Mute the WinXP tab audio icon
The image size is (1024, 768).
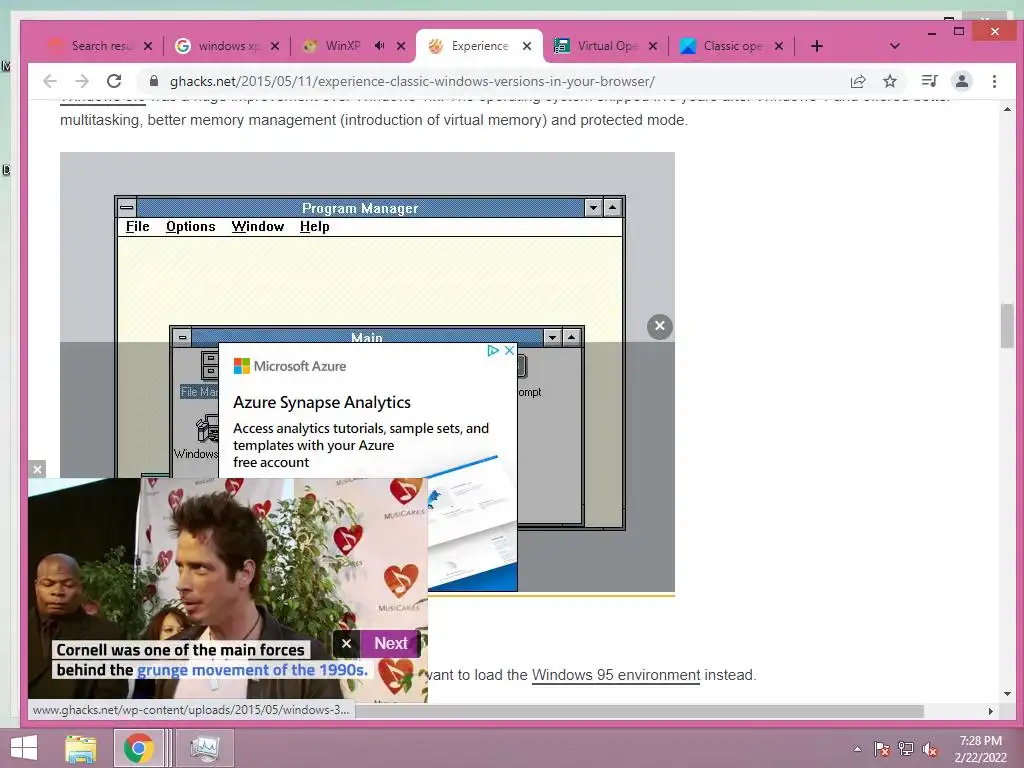tap(379, 46)
